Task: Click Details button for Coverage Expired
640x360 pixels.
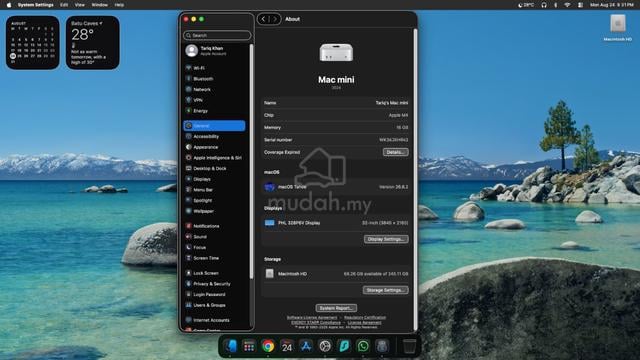Action: (396, 152)
